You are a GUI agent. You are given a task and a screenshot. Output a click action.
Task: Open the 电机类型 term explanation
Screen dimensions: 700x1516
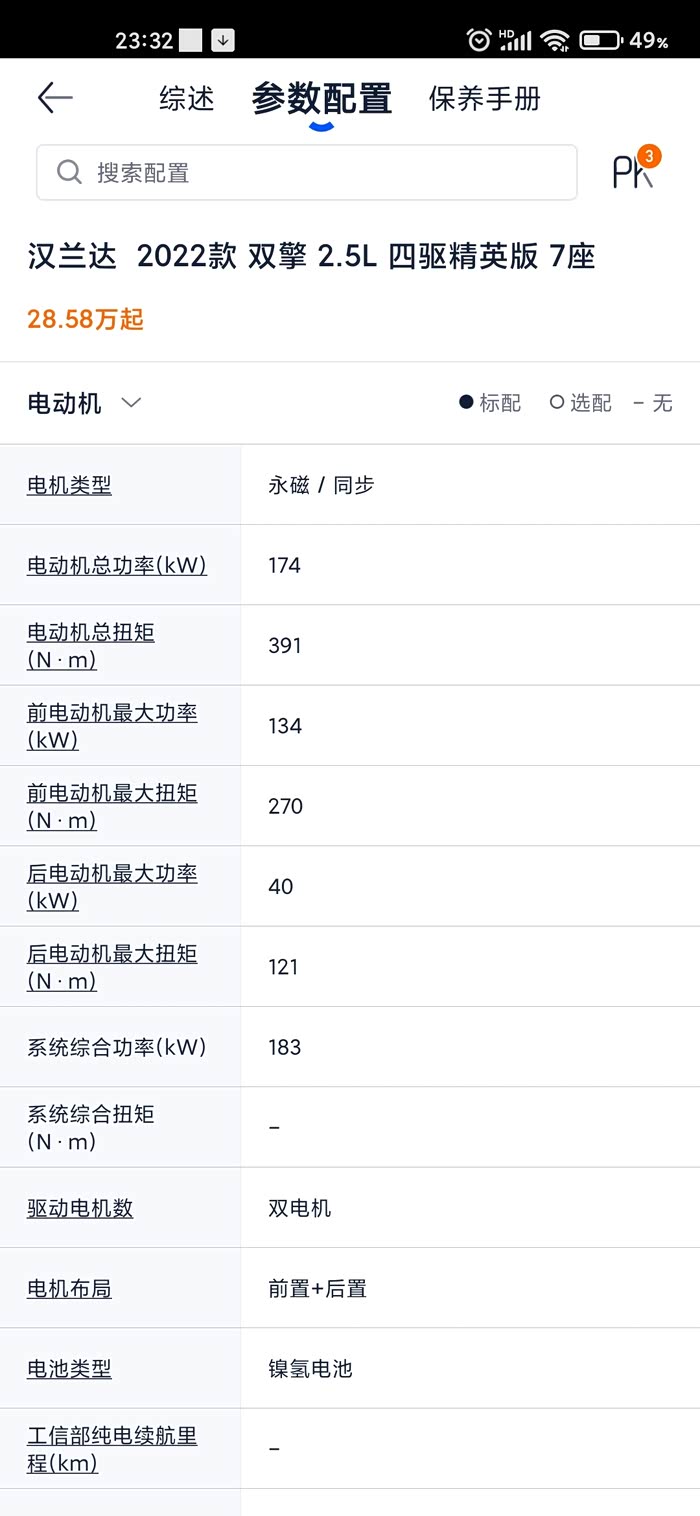click(69, 485)
